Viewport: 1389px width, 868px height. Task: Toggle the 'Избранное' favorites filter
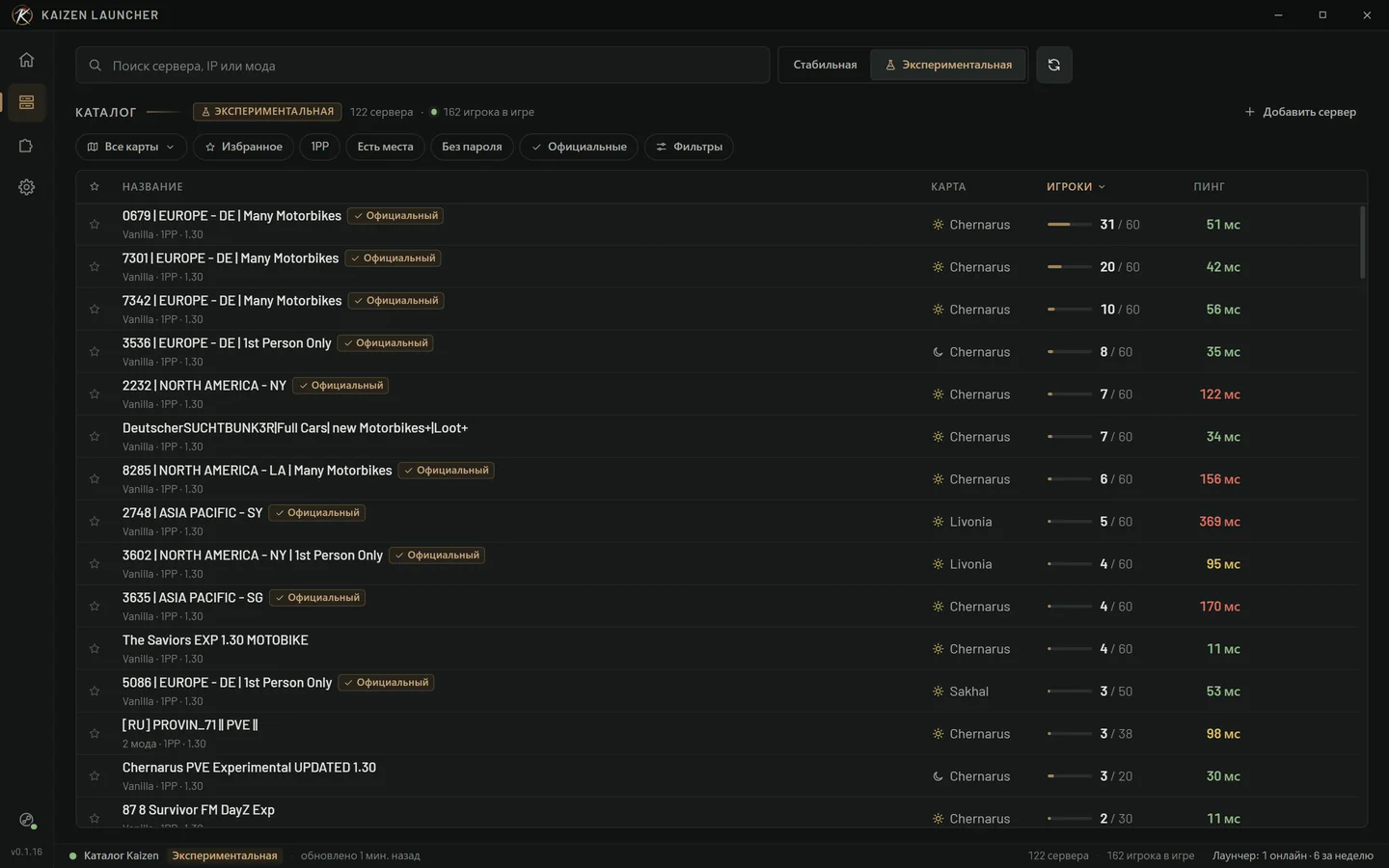(x=243, y=147)
